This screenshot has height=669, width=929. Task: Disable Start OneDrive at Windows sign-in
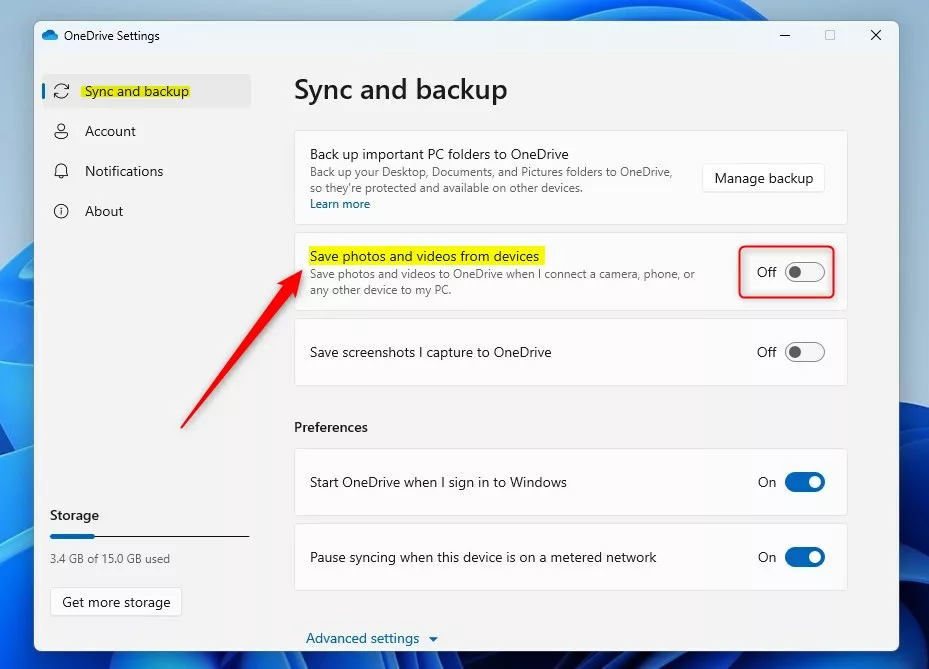coord(804,482)
